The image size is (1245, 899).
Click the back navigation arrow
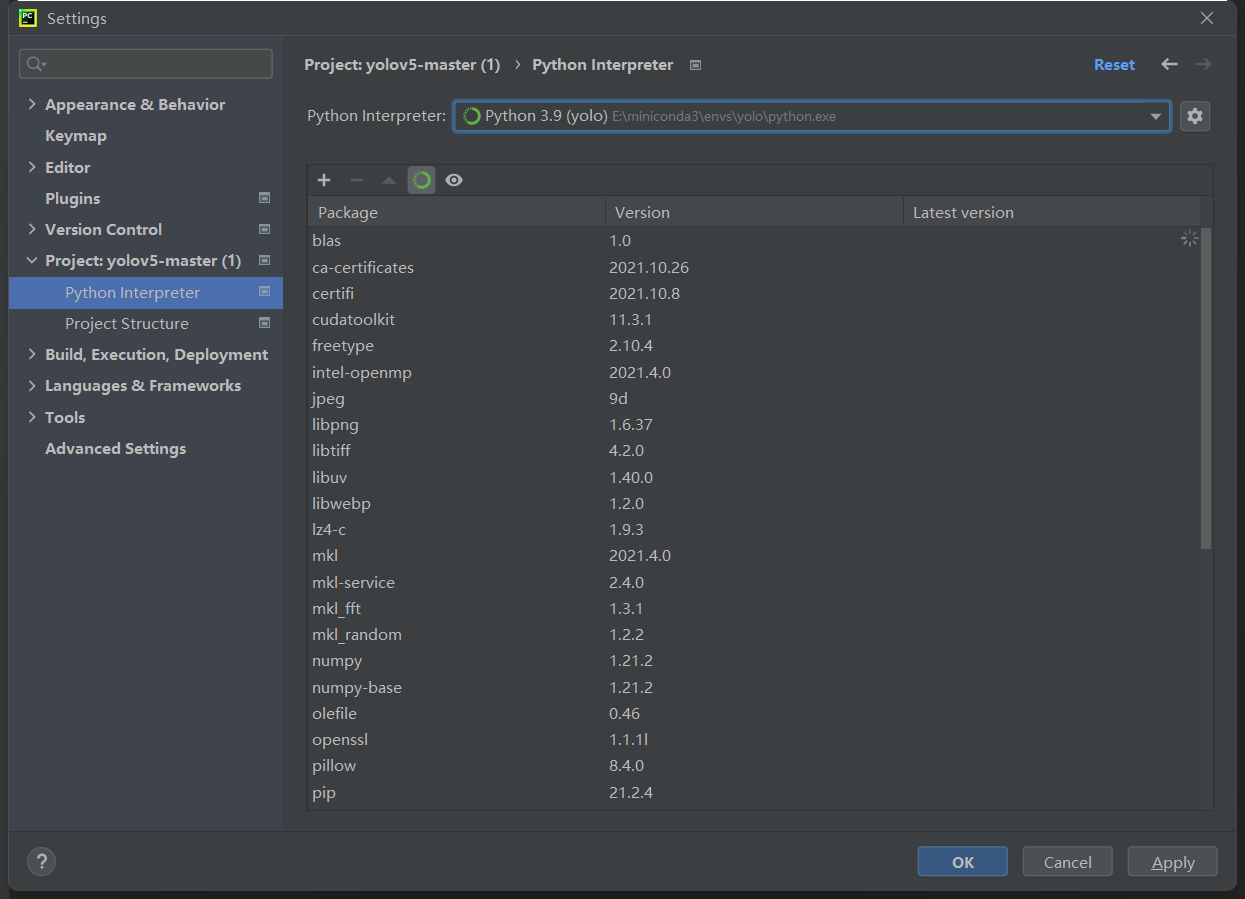[1169, 64]
